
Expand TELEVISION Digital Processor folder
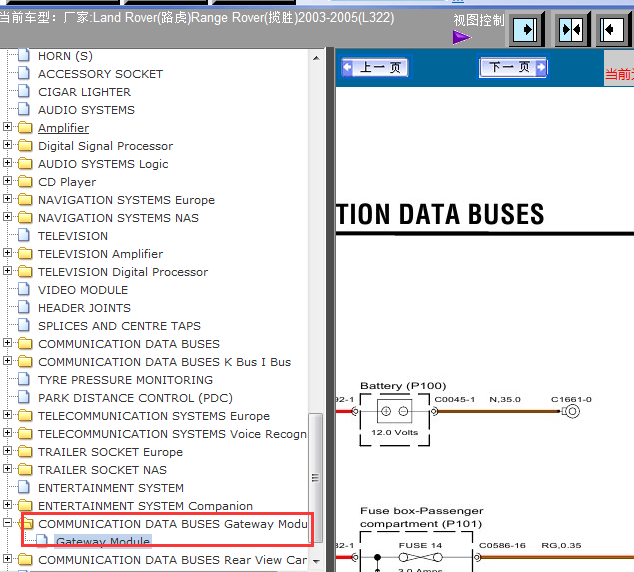point(7,271)
